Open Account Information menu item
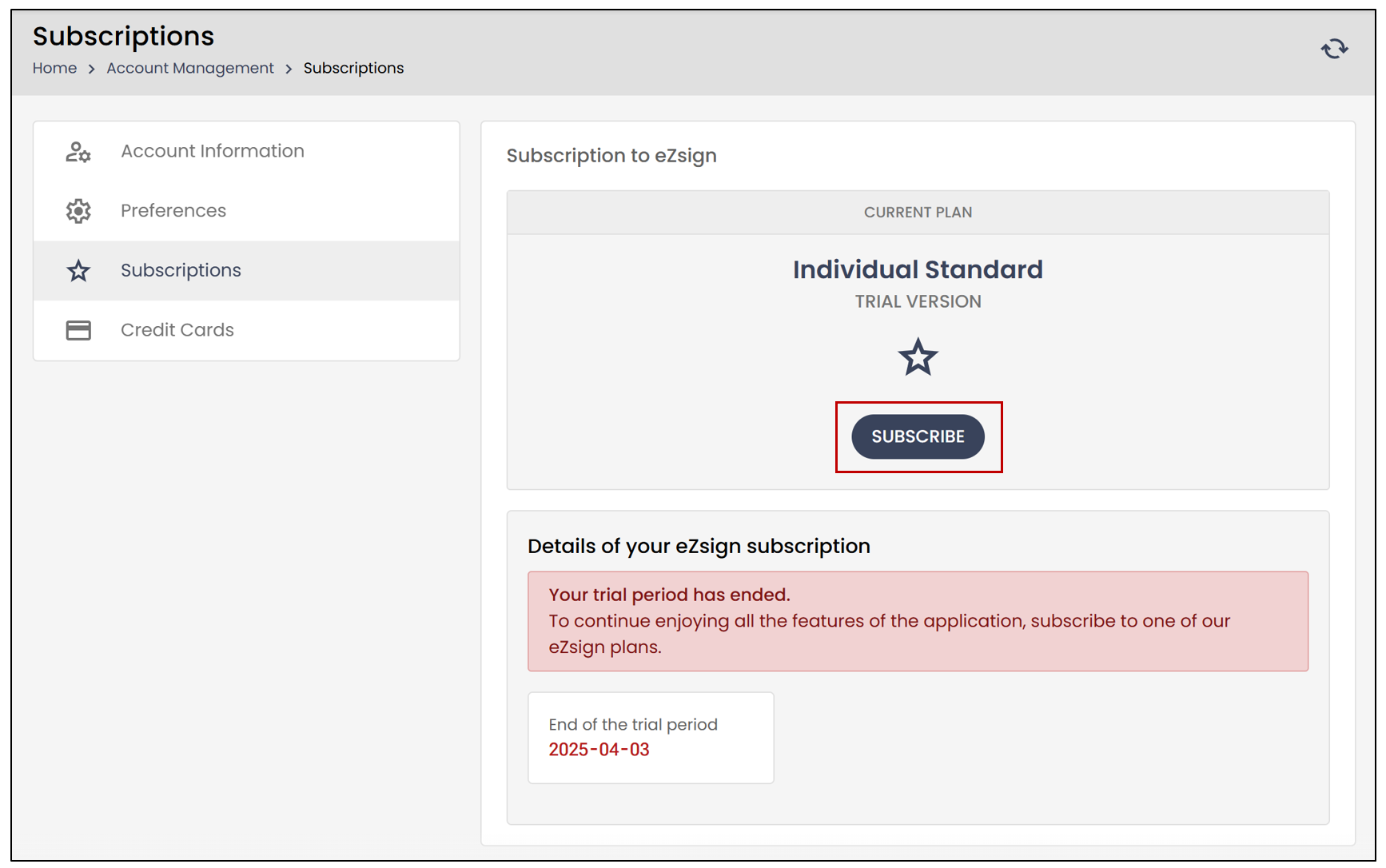The width and height of the screenshot is (1386, 868). coord(246,151)
